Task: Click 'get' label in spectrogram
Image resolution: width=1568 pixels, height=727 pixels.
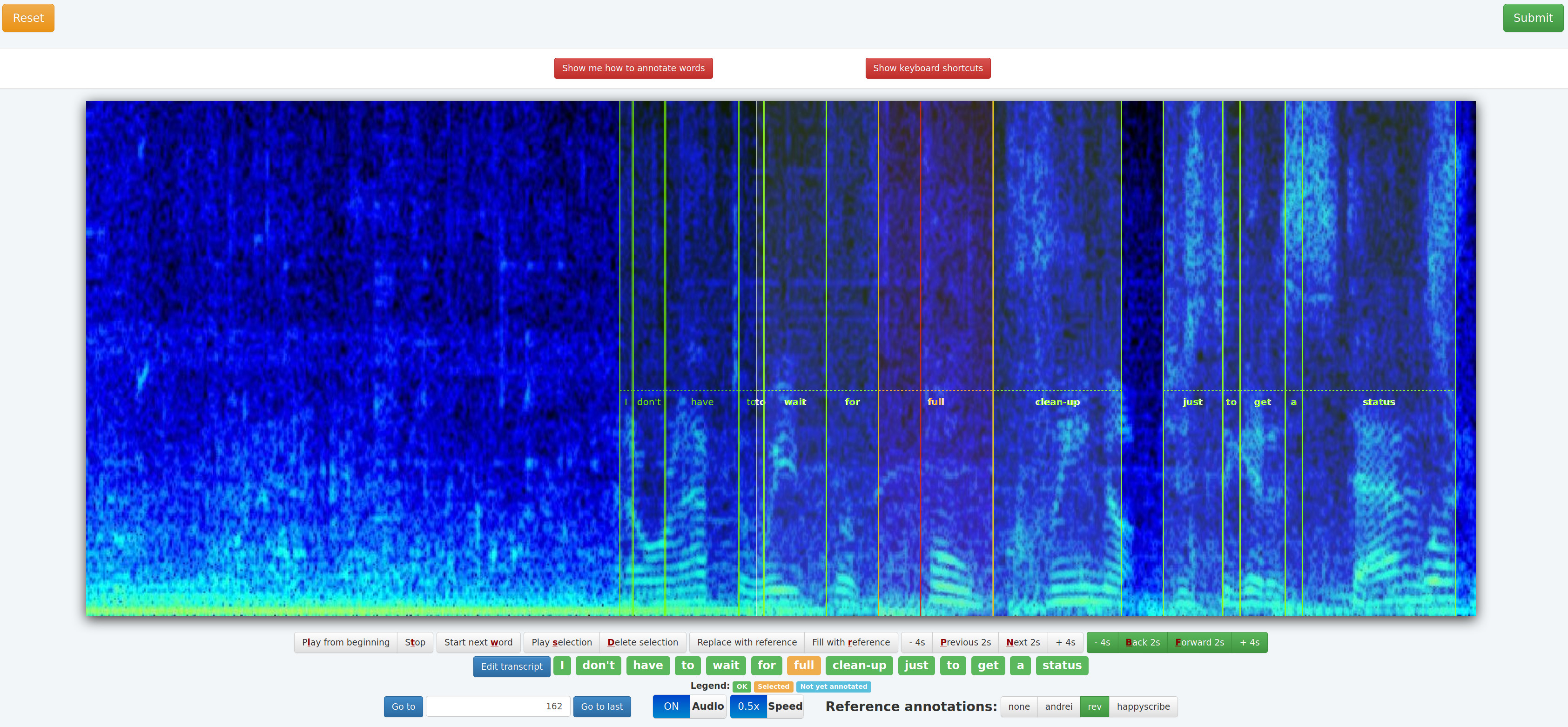Action: coord(1262,402)
